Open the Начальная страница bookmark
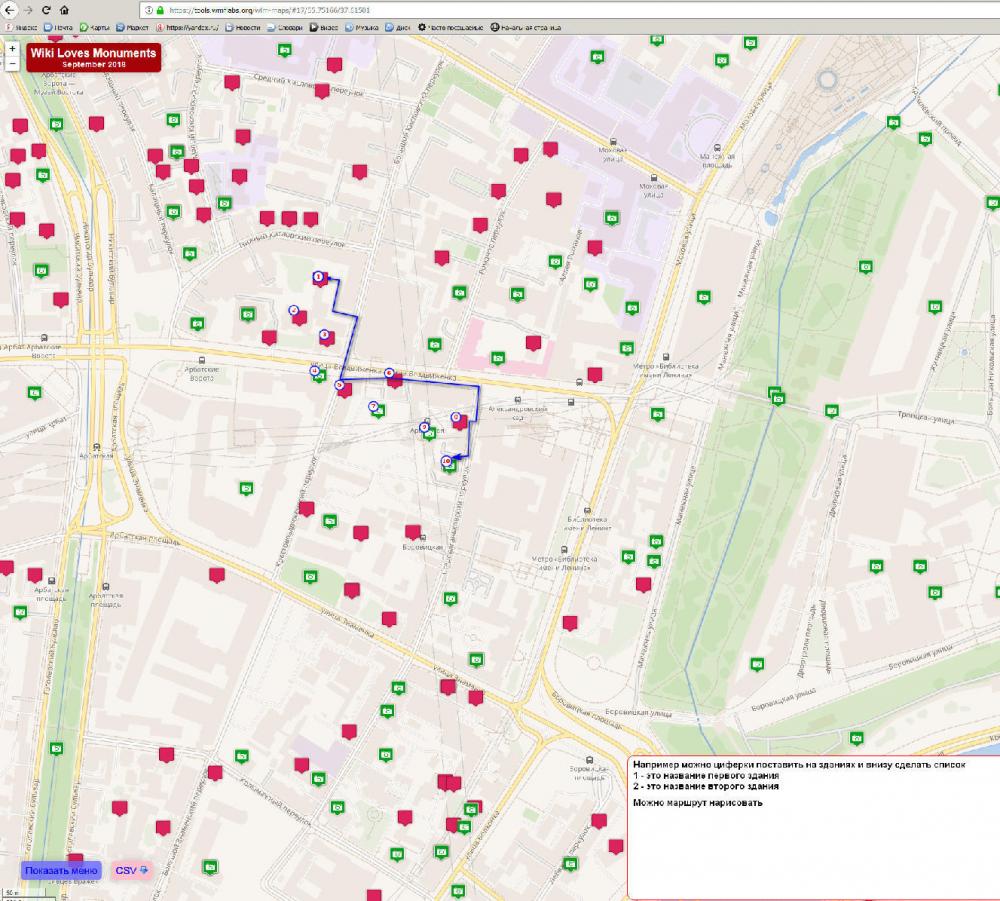Viewport: 1000px width, 901px height. (526, 27)
